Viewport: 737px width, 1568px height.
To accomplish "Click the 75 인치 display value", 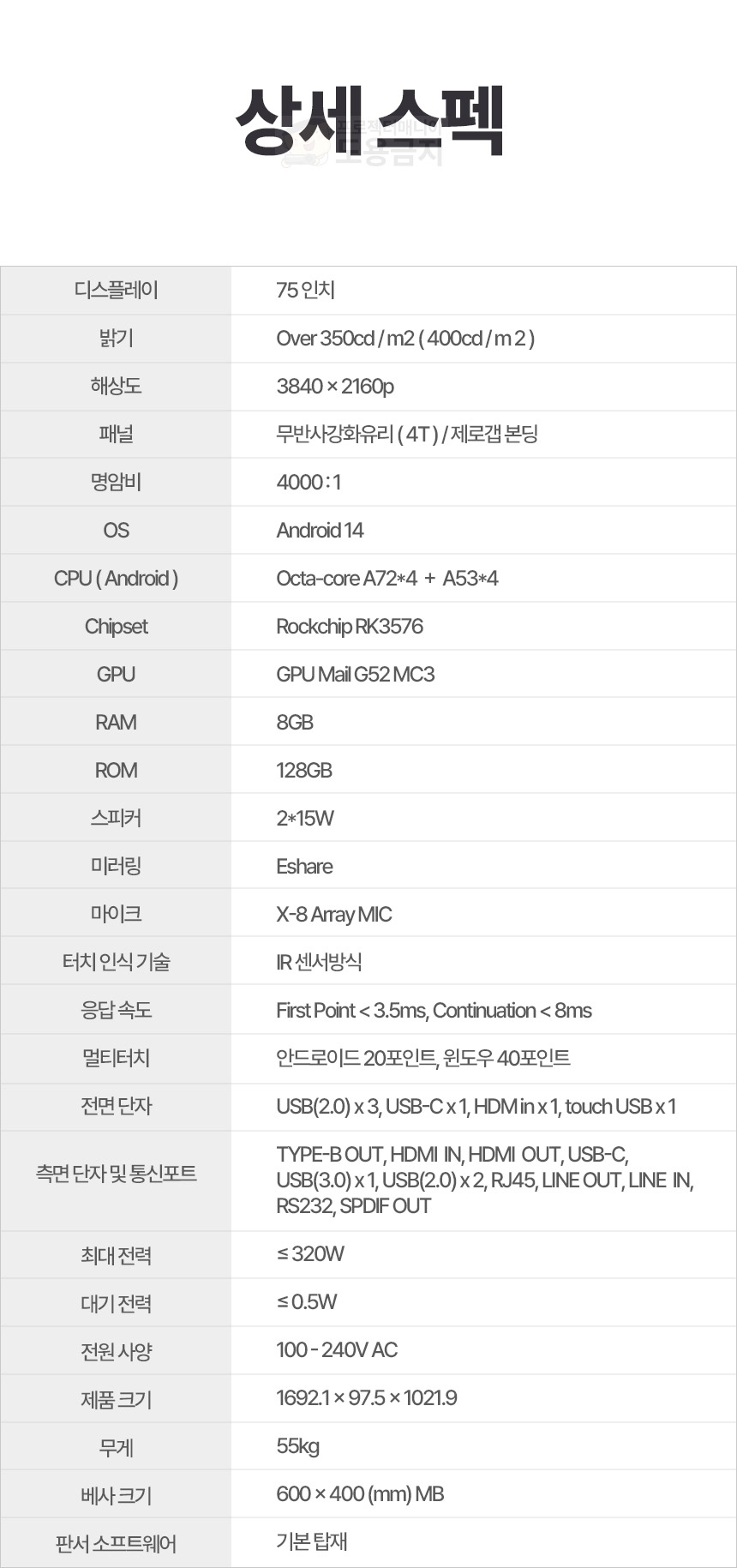I will [x=305, y=291].
